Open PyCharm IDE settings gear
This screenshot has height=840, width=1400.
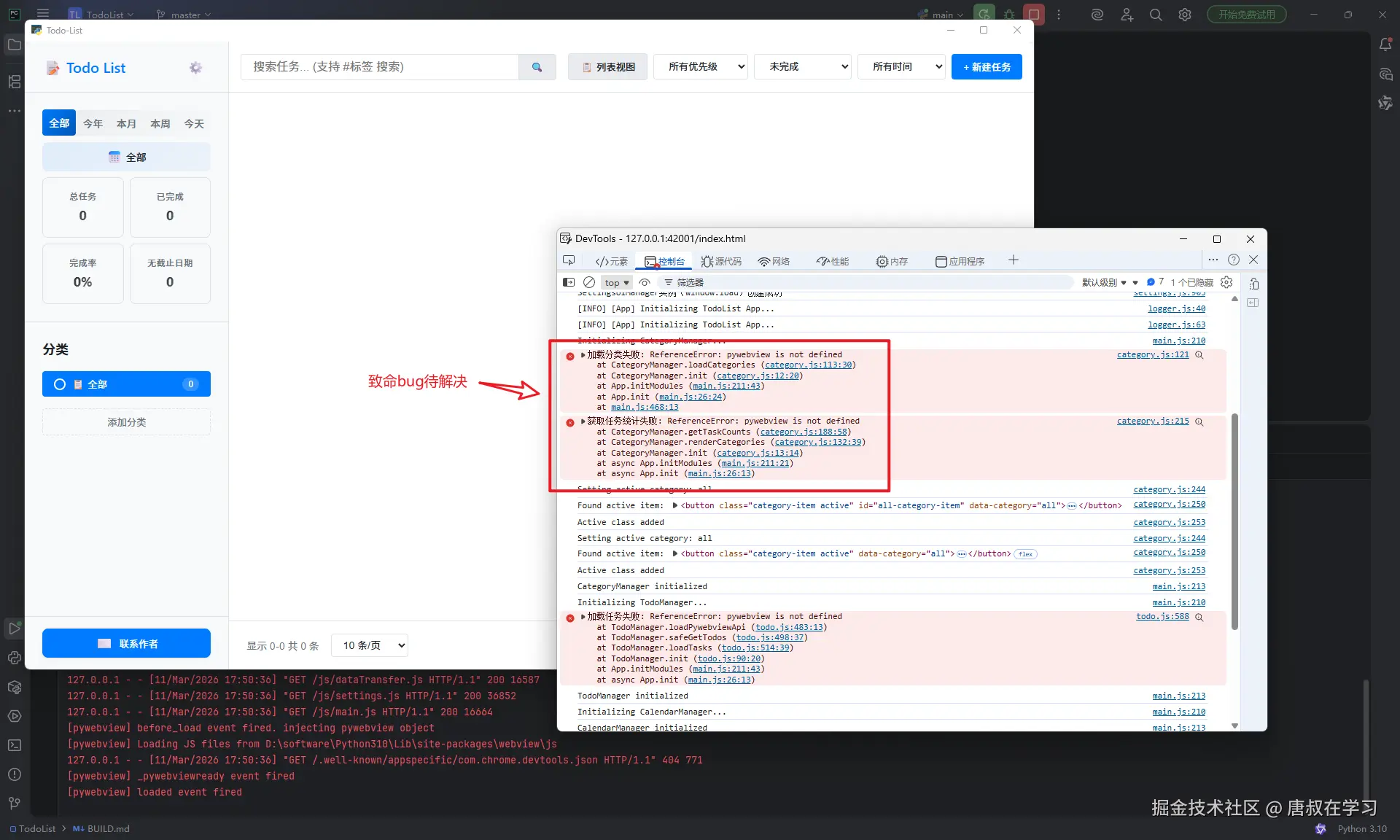[x=1184, y=14]
